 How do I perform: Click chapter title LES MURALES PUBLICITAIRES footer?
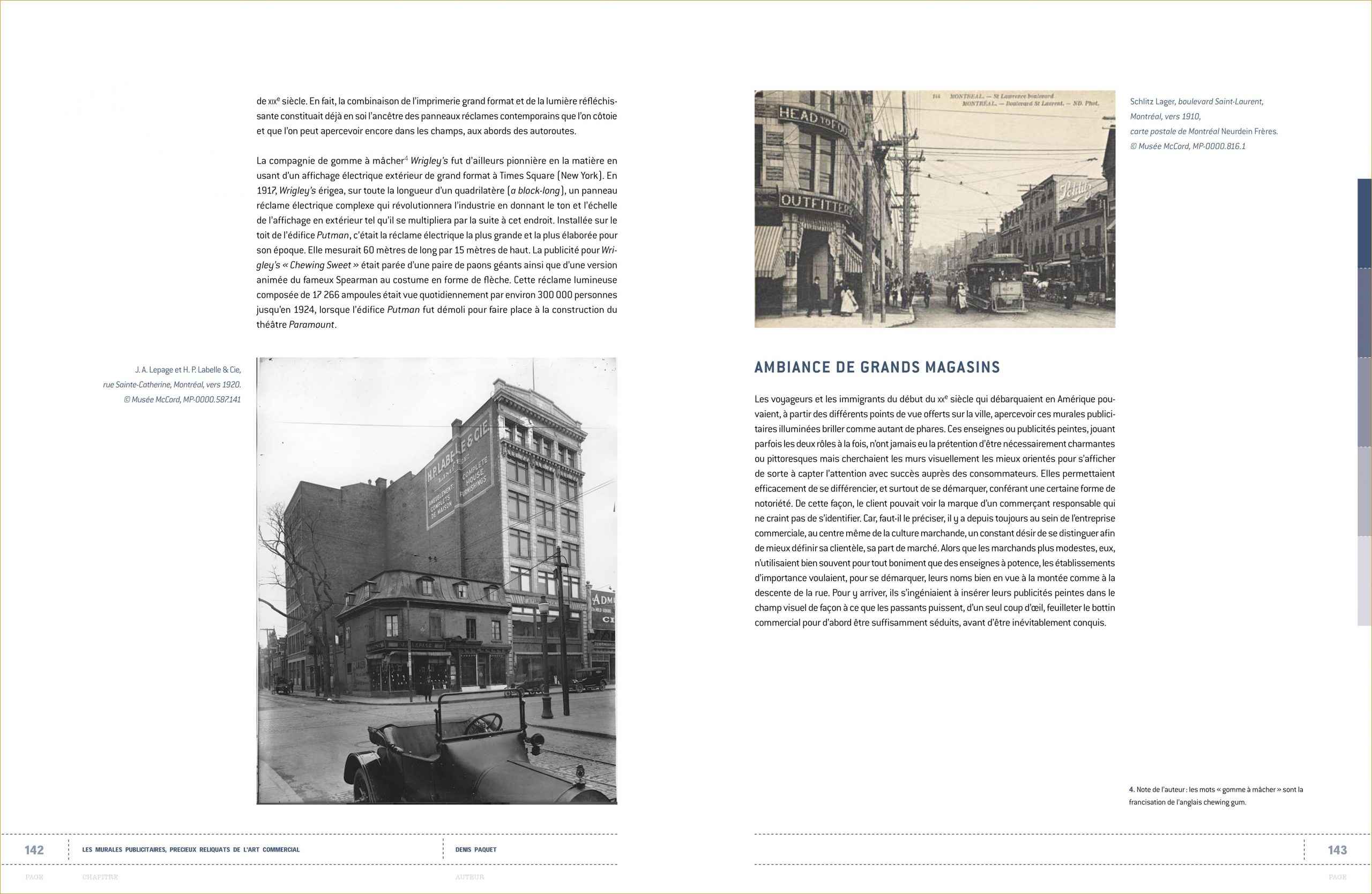(x=191, y=850)
